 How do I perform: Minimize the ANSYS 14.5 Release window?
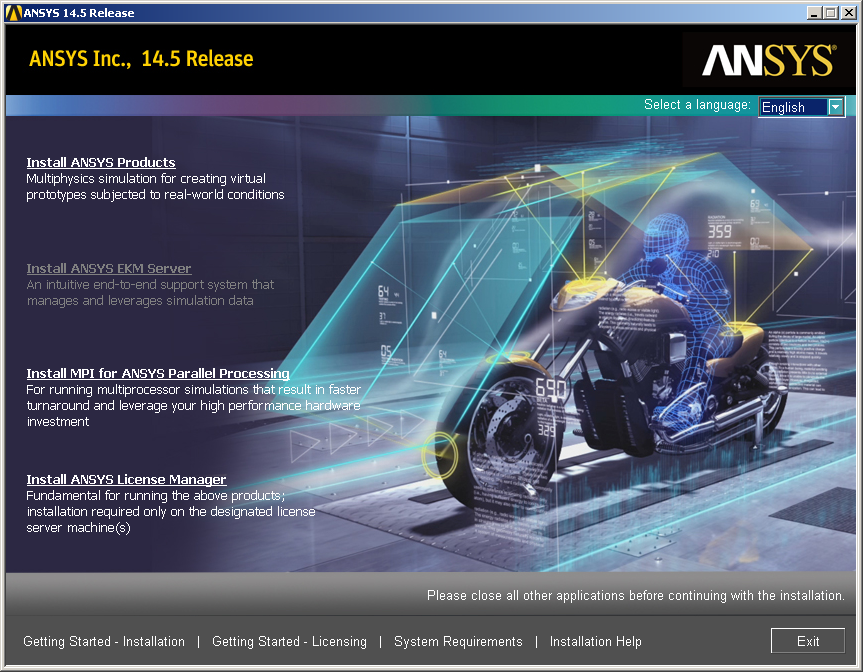coord(814,13)
